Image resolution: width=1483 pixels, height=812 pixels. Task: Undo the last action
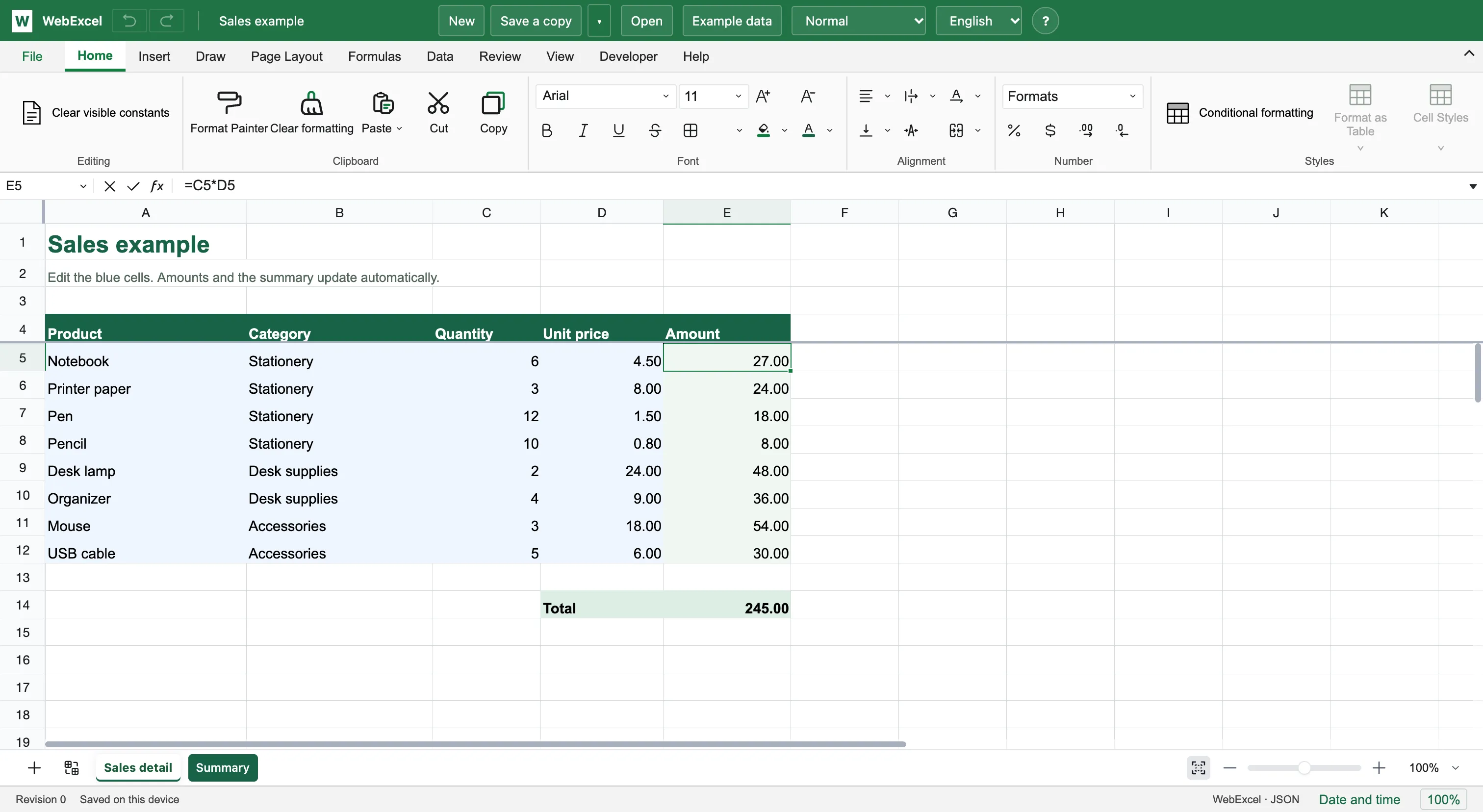point(129,21)
